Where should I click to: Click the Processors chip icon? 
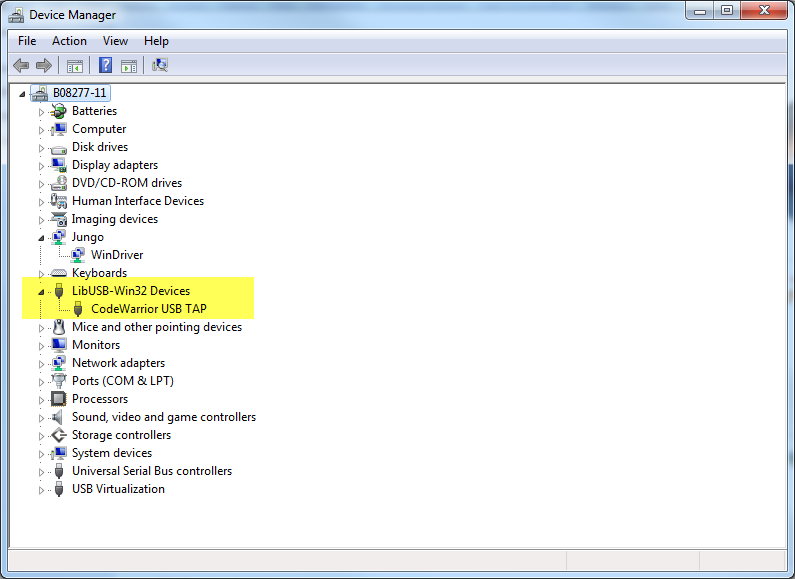pos(59,399)
